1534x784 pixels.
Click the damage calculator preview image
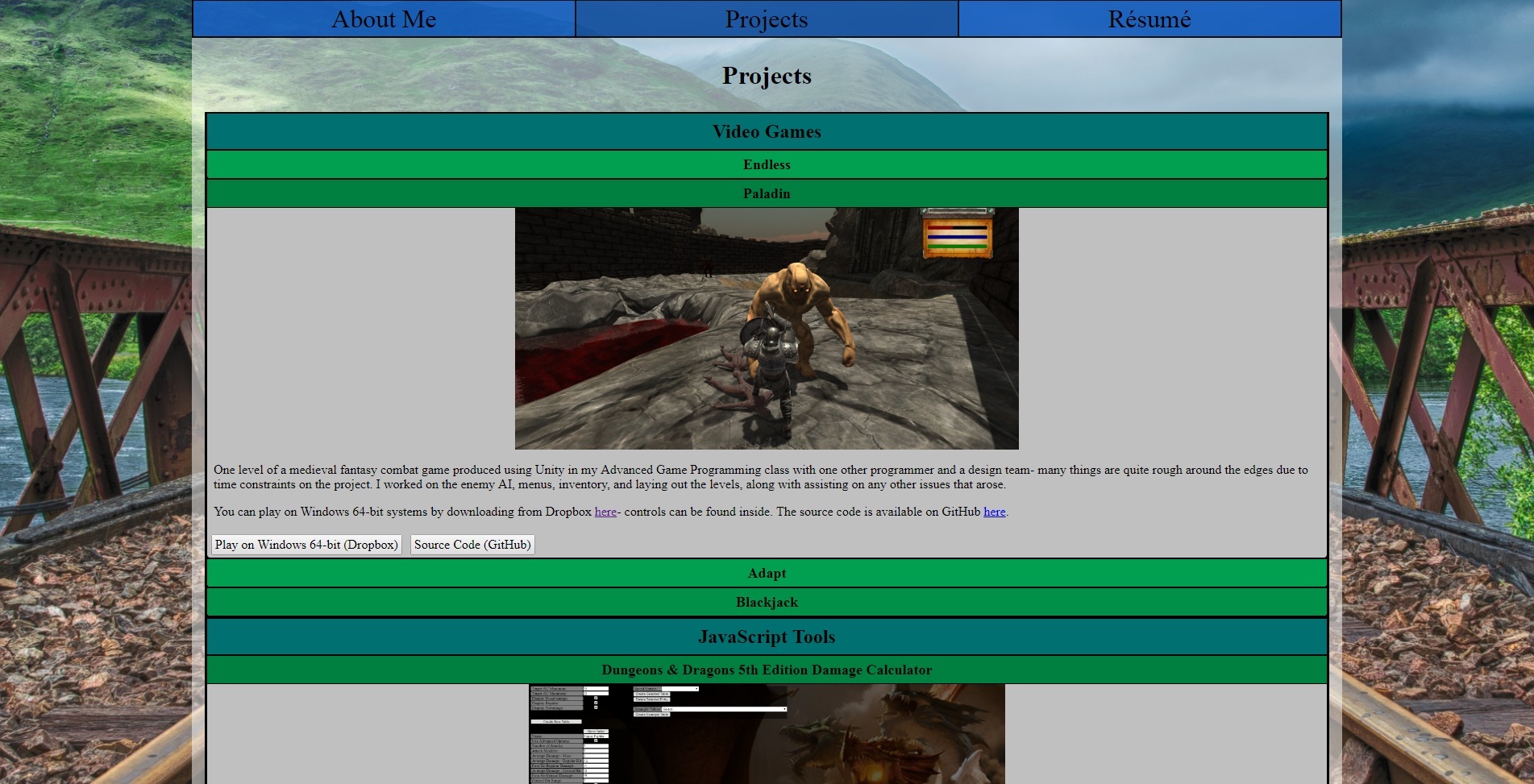[767, 734]
